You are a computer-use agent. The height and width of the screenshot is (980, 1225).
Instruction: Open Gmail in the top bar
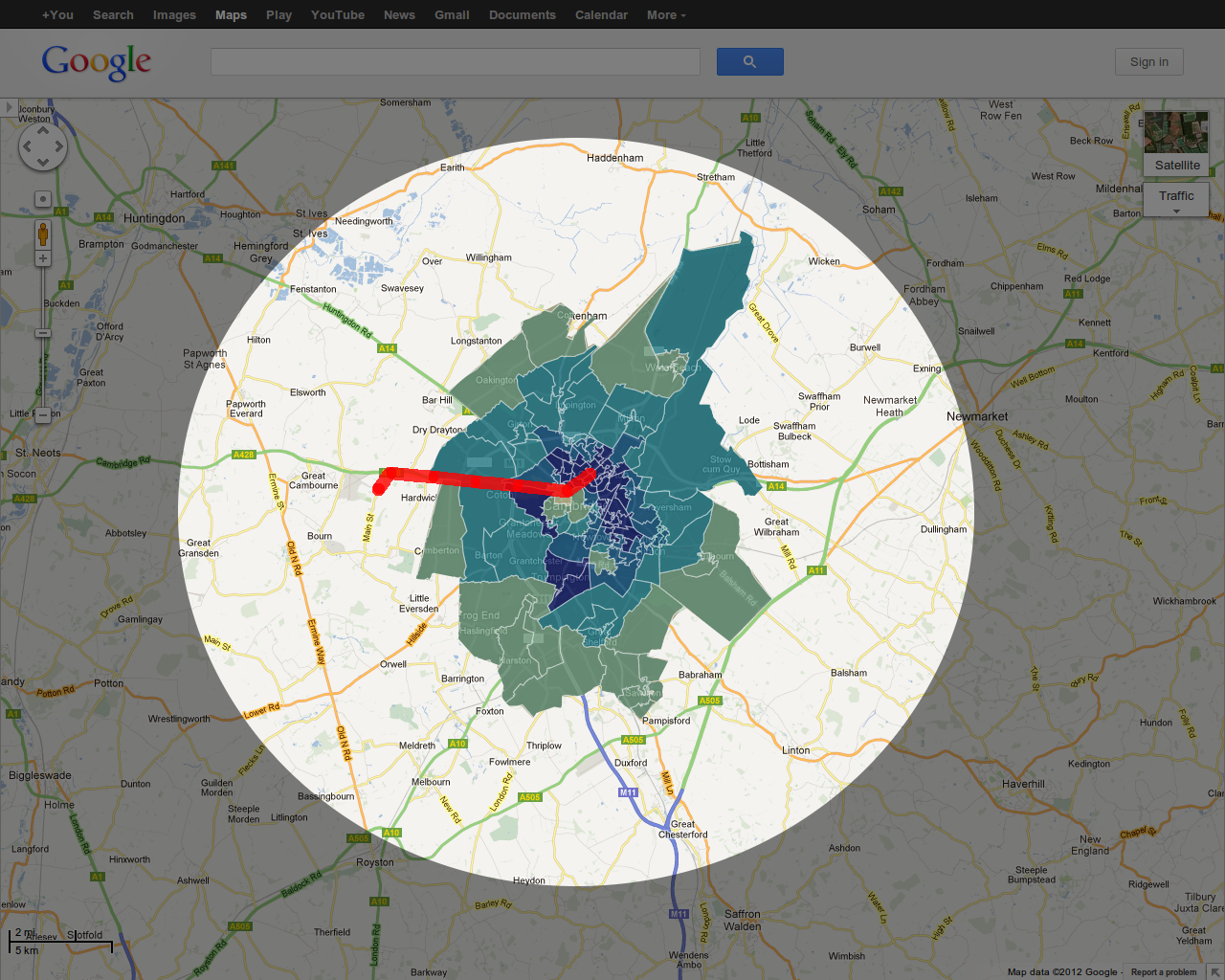click(452, 15)
